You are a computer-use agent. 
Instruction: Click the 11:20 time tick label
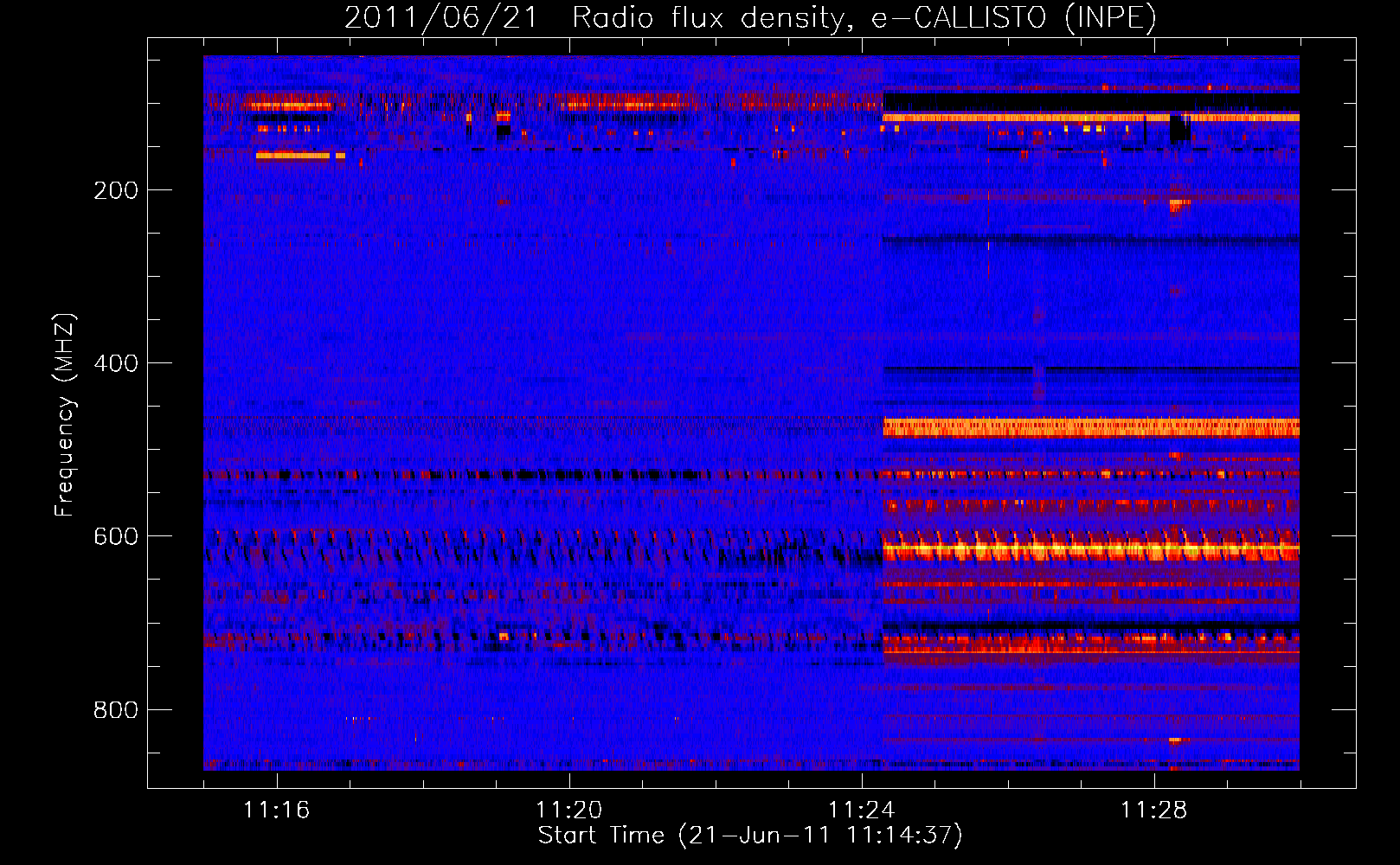click(568, 810)
